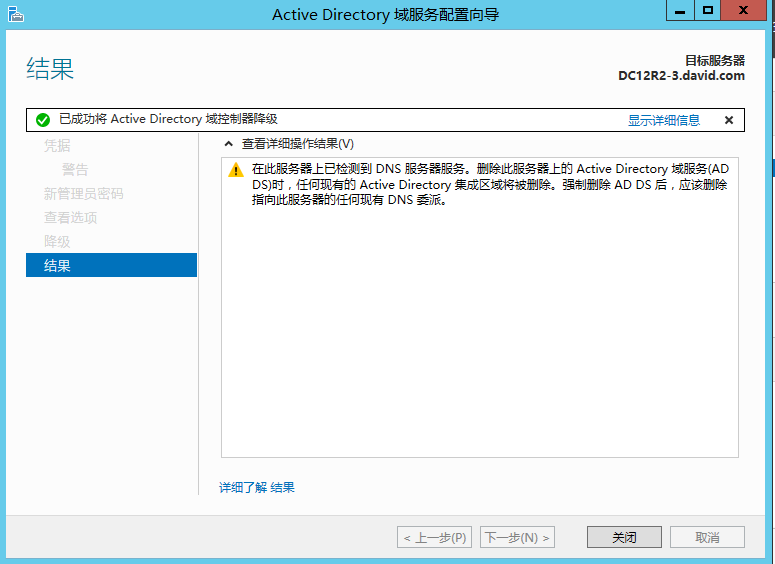Click 已成功将 Active Directory 域控制器降级 message
This screenshot has height=564, width=775.
168,119
